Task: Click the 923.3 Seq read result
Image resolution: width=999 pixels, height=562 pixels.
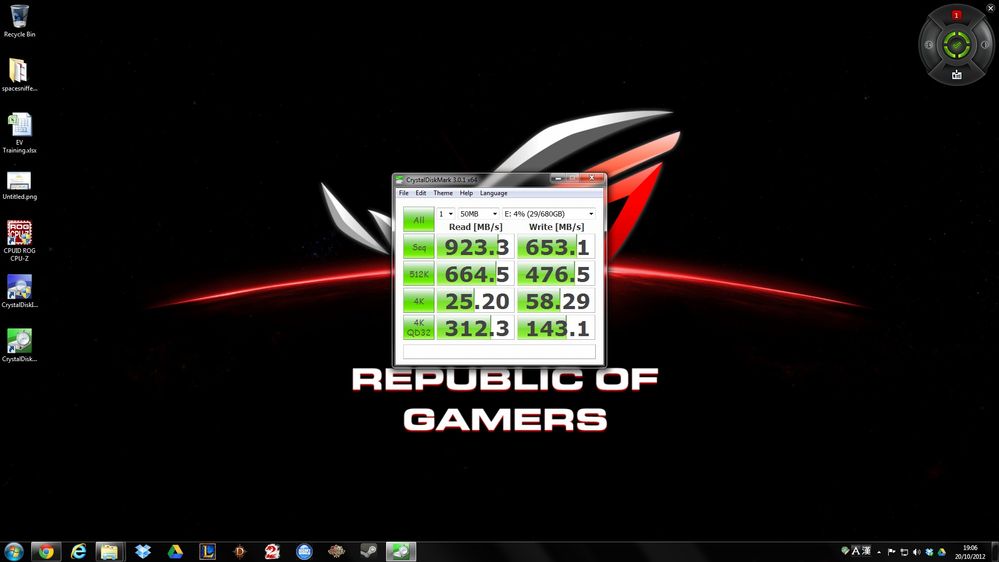Action: (475, 247)
